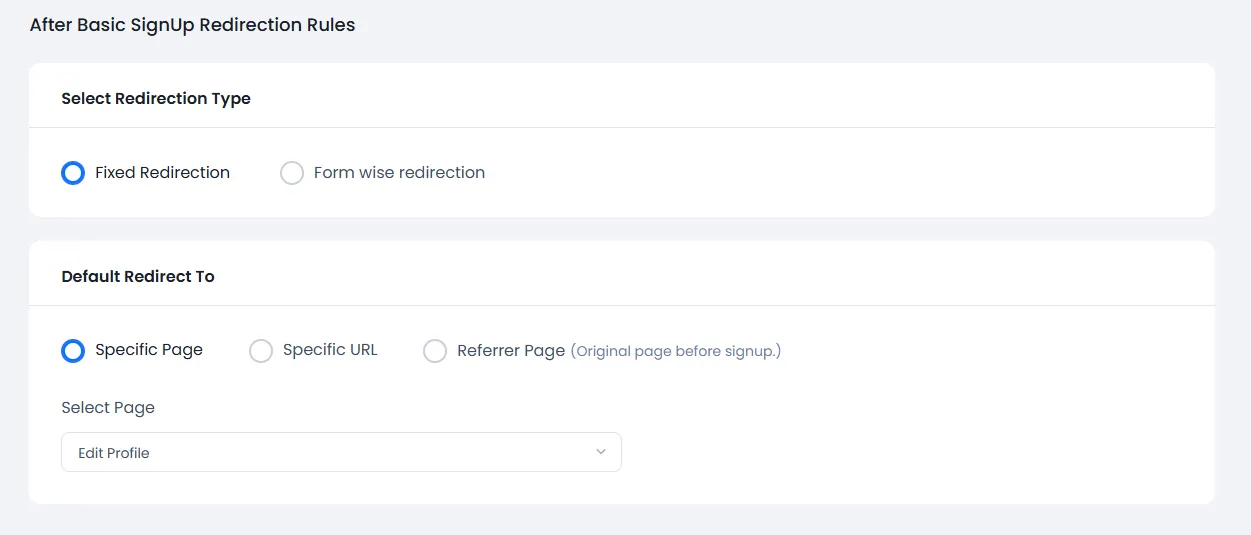Enable the Referrer Page radio button
The height and width of the screenshot is (535, 1251).
[435, 351]
